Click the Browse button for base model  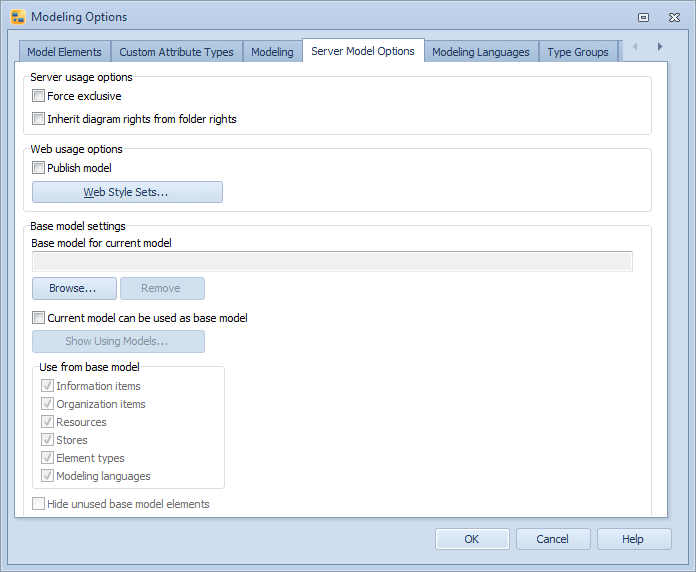click(74, 288)
